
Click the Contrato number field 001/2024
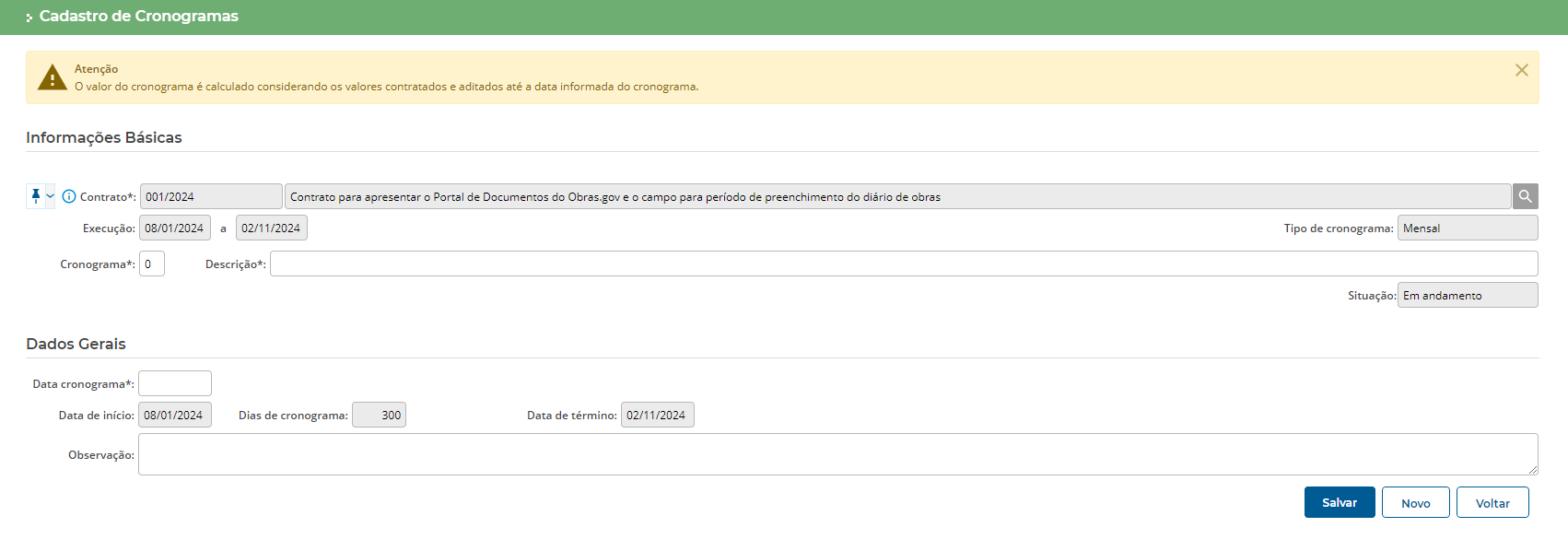[x=211, y=196]
